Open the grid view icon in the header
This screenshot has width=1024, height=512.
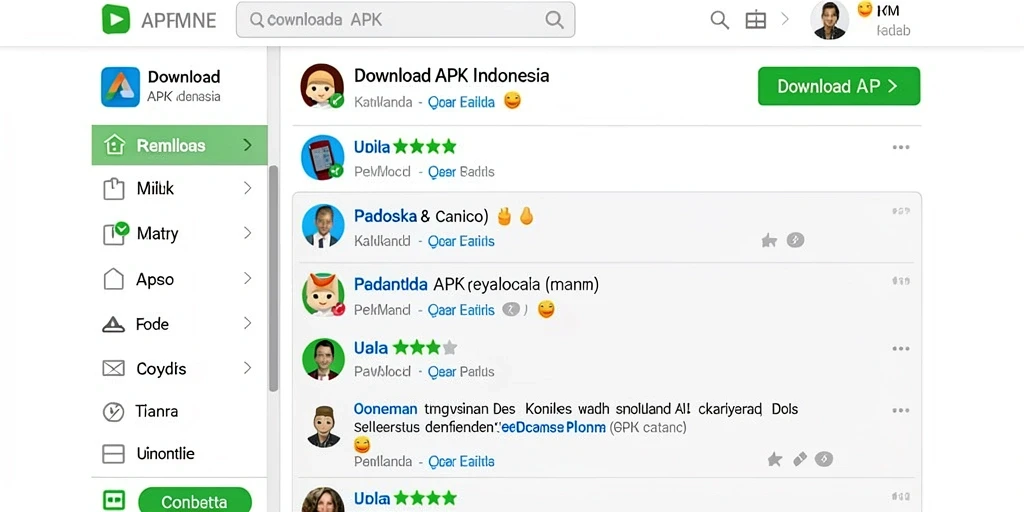pyautogui.click(x=756, y=20)
